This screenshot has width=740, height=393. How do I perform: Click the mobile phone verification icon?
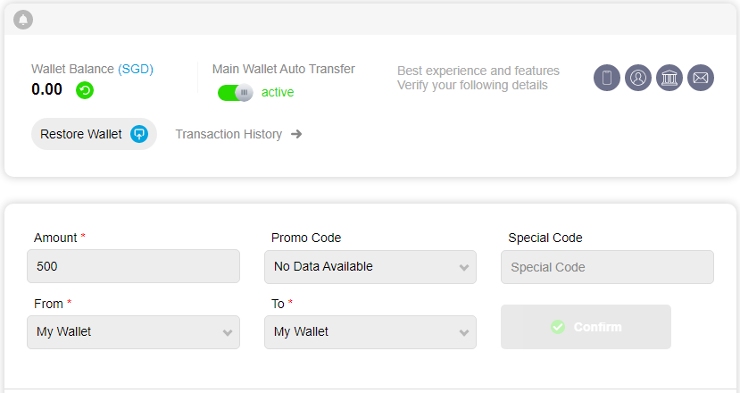click(606, 77)
